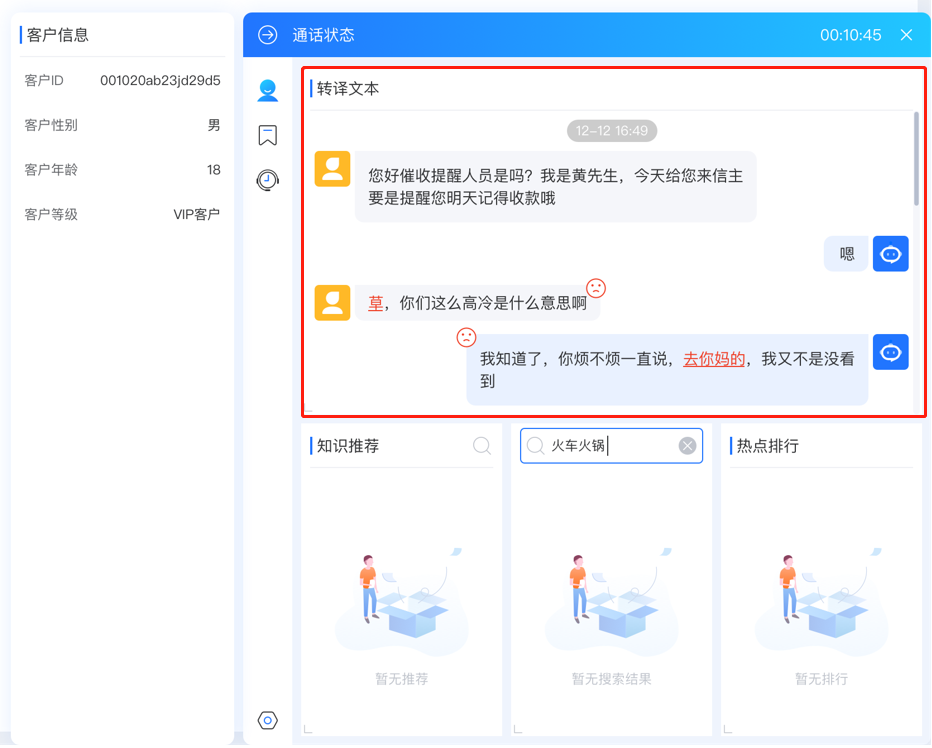The image size is (932, 748).
Task: Click the search icon in 知识推荐 panel
Action: (x=481, y=445)
